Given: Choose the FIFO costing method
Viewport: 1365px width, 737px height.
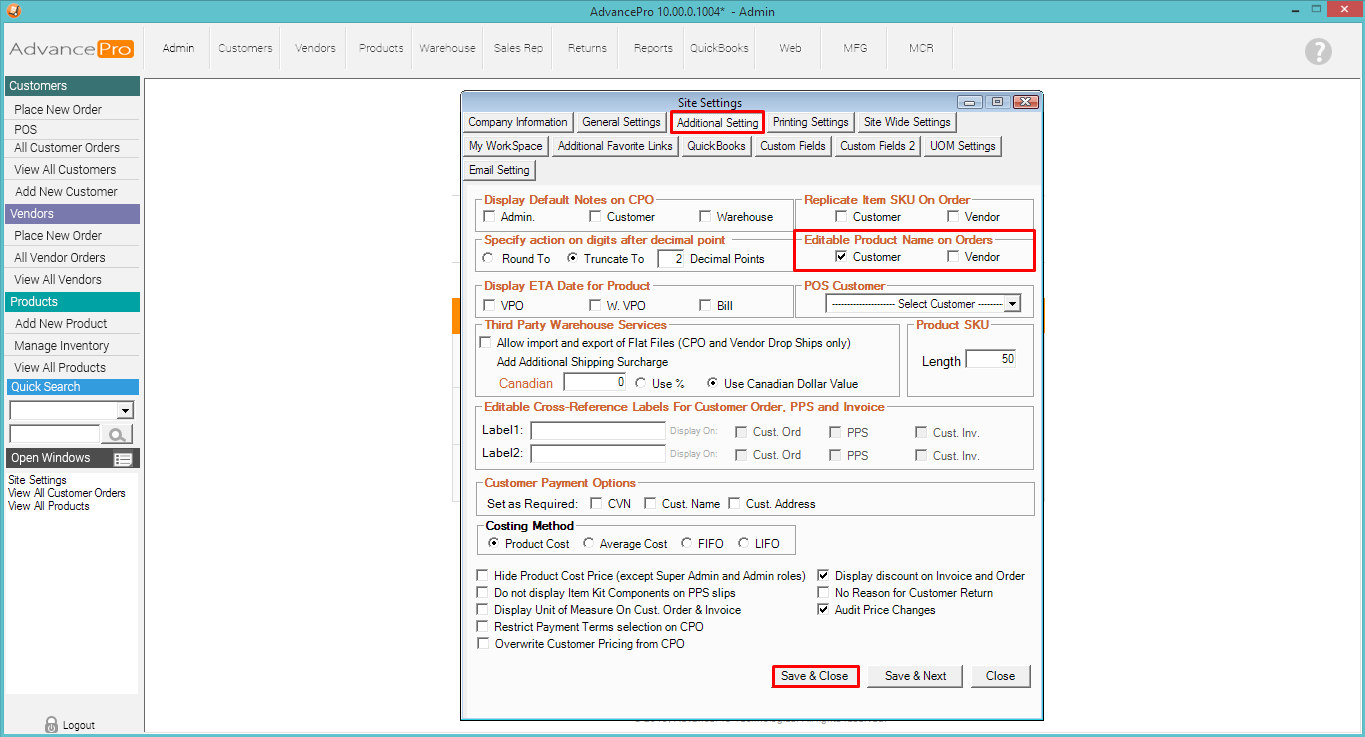Looking at the screenshot, I should 687,544.
